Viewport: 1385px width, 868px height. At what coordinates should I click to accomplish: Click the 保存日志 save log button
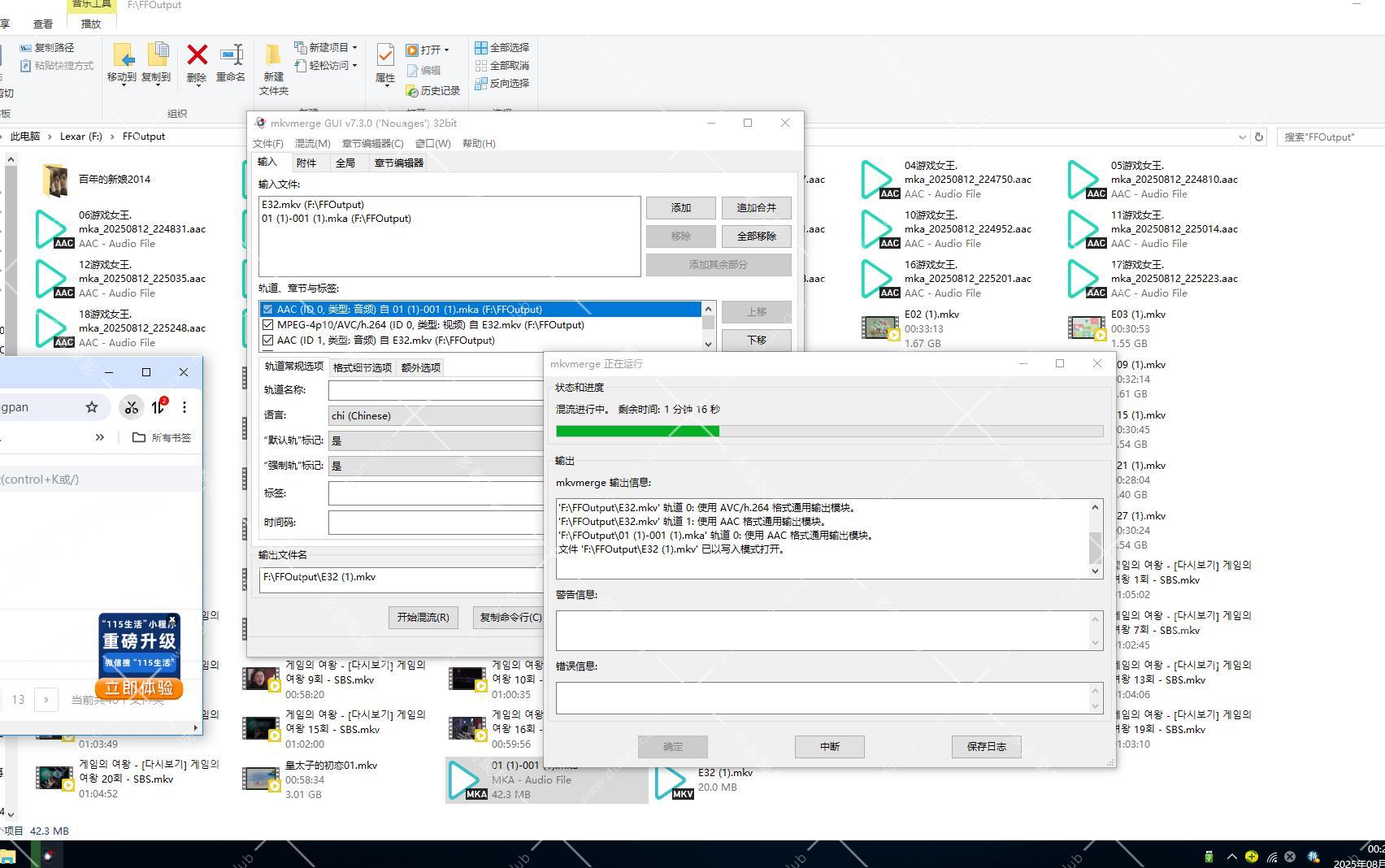tap(986, 747)
